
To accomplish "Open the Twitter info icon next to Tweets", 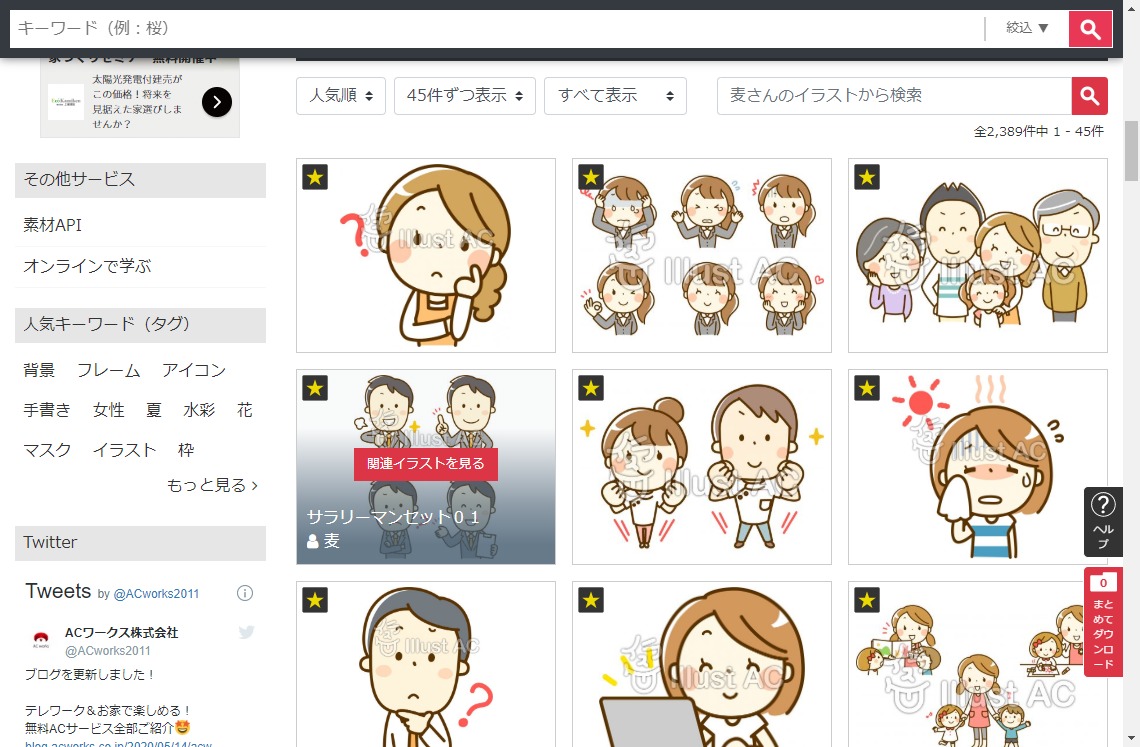I will pyautogui.click(x=245, y=593).
